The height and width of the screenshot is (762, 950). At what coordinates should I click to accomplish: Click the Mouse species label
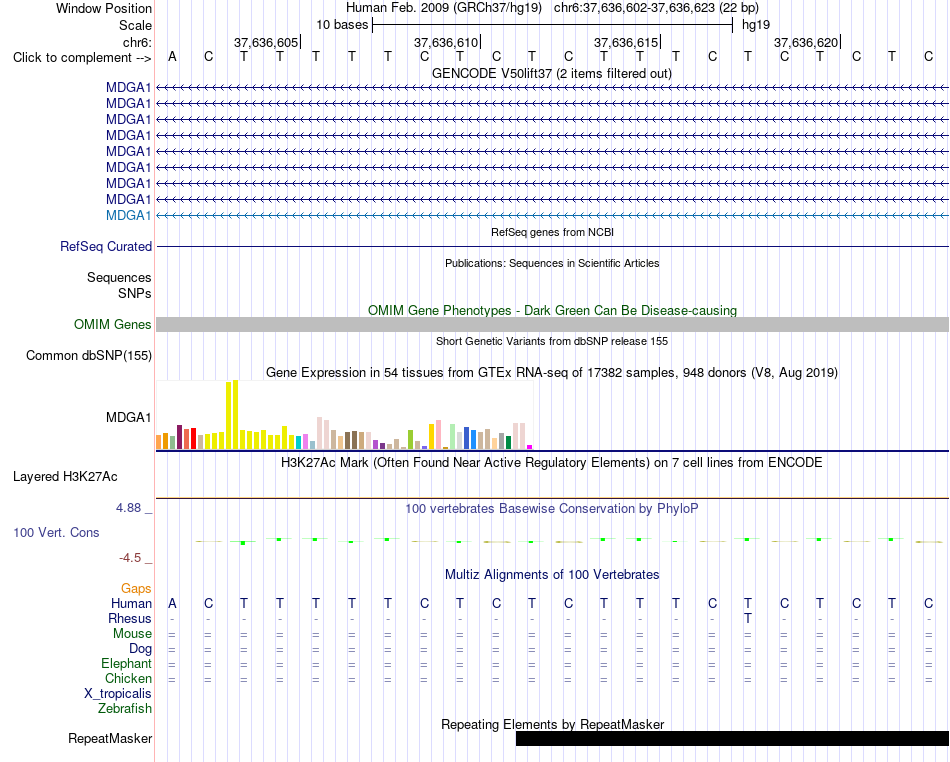pyautogui.click(x=132, y=634)
